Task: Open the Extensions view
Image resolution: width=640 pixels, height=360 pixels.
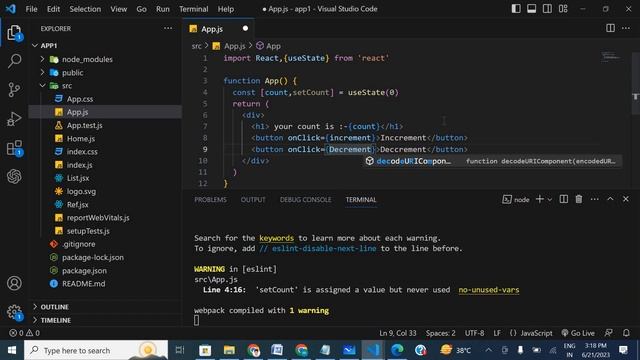Action: coord(14,148)
